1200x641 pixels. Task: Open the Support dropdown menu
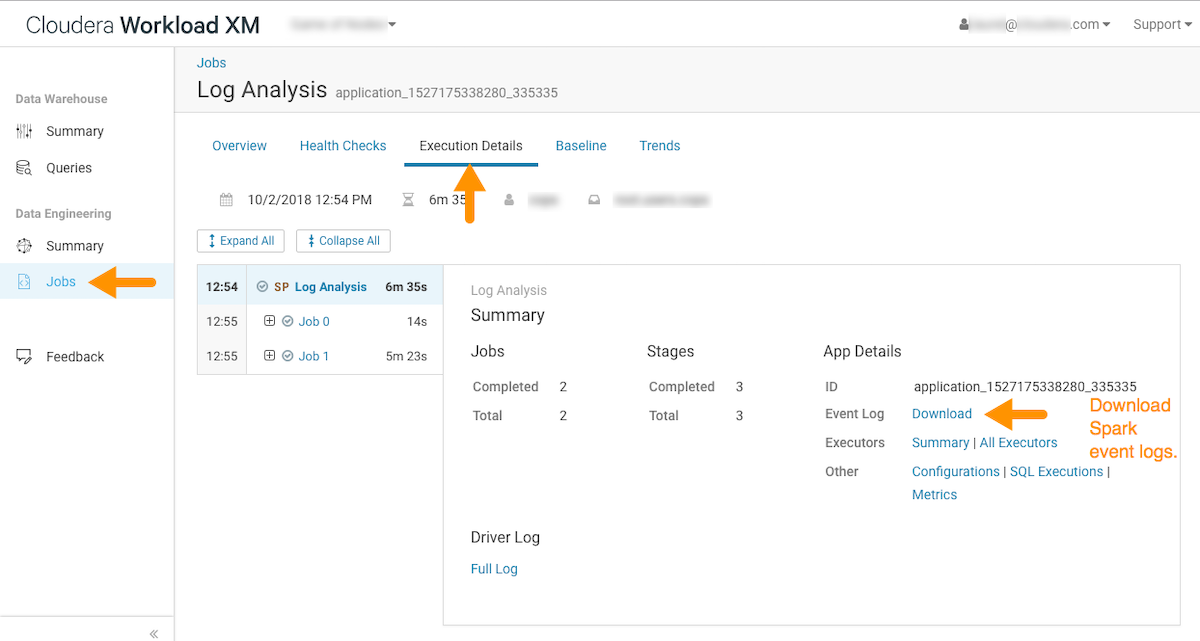click(x=1162, y=25)
